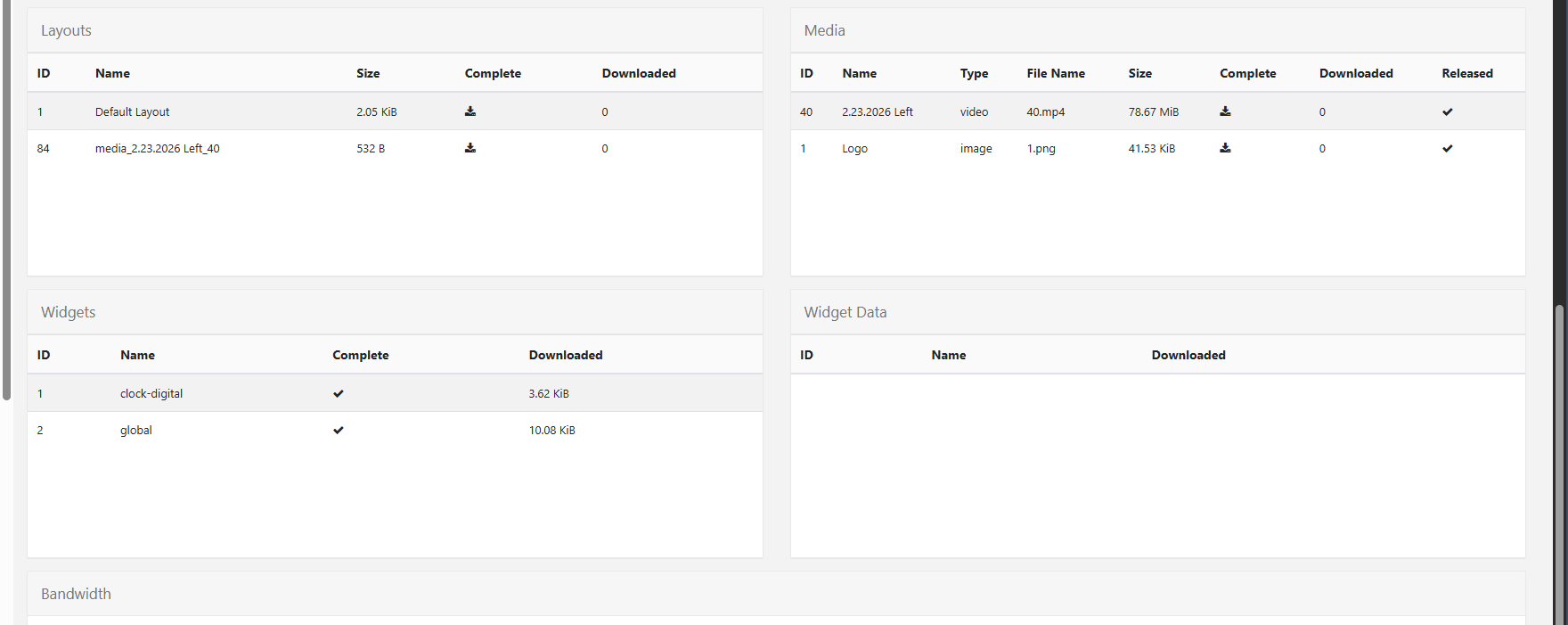1568x625 pixels.
Task: Click the 40.mp4 file name cell
Action: click(1045, 112)
